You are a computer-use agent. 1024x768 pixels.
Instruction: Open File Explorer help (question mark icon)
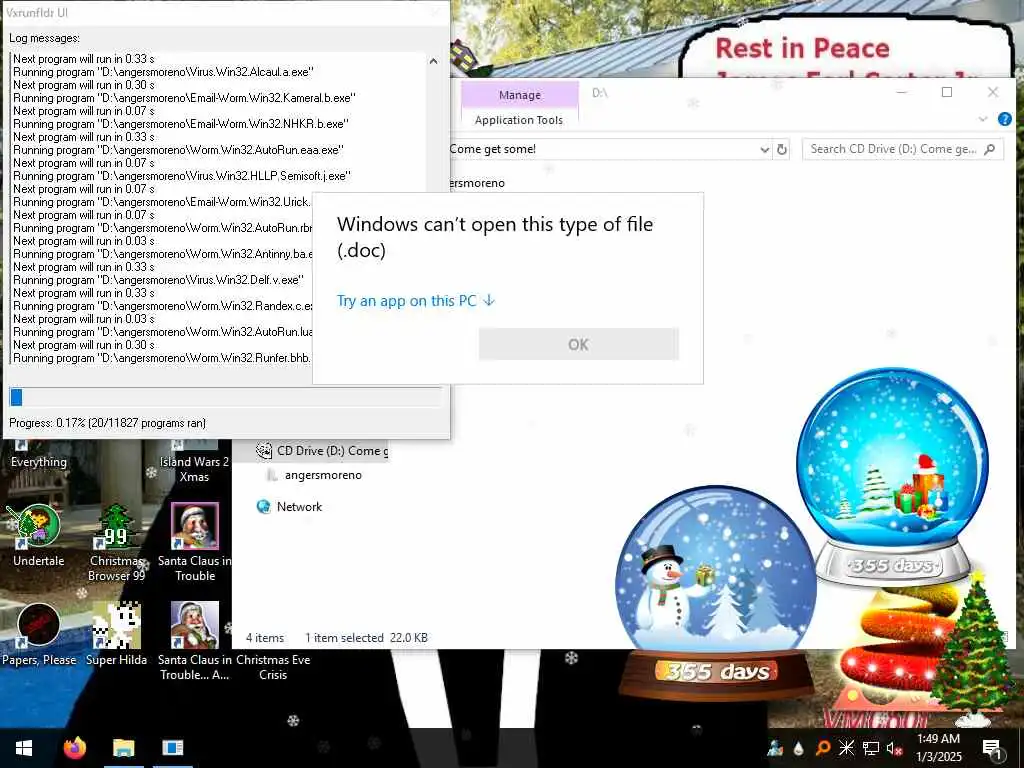click(x=1004, y=119)
